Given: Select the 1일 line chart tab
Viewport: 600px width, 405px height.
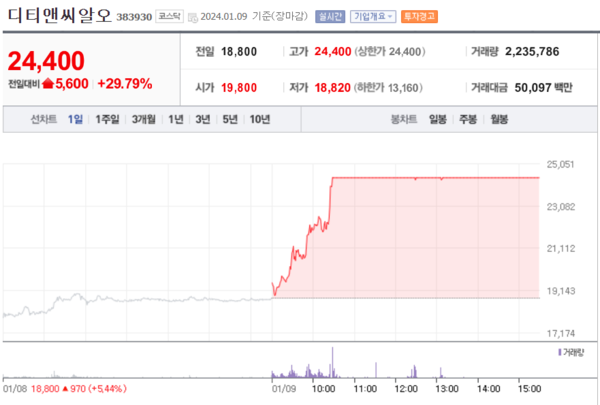Looking at the screenshot, I should pos(75,119).
